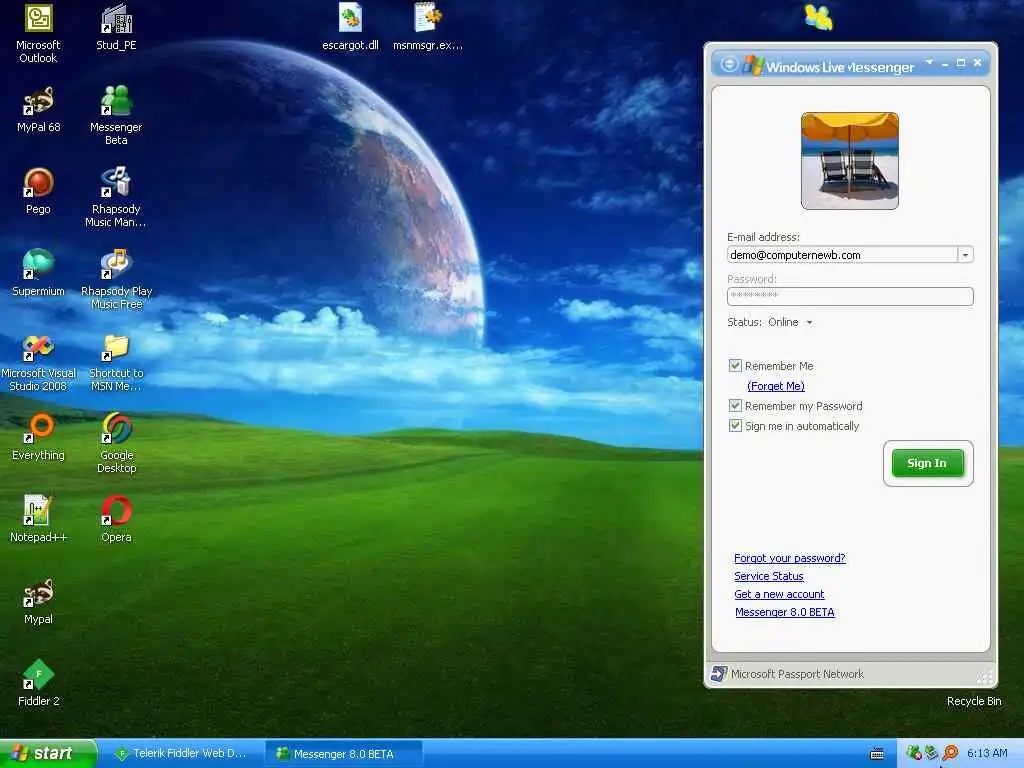The height and width of the screenshot is (768, 1024).
Task: Open the Service Status link
Action: click(x=769, y=576)
